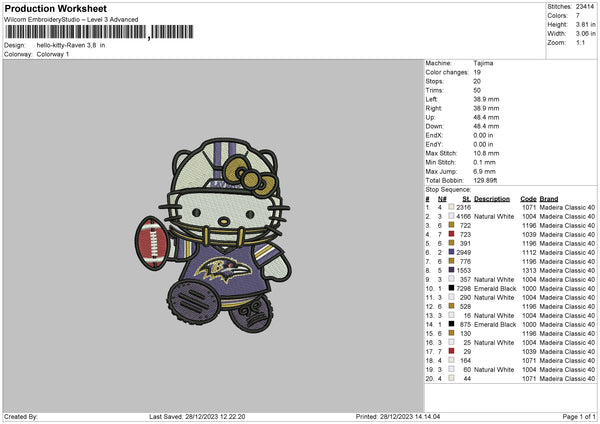Click the Min Stitch value 0.1 mm
This screenshot has height=424, width=600.
click(x=484, y=162)
